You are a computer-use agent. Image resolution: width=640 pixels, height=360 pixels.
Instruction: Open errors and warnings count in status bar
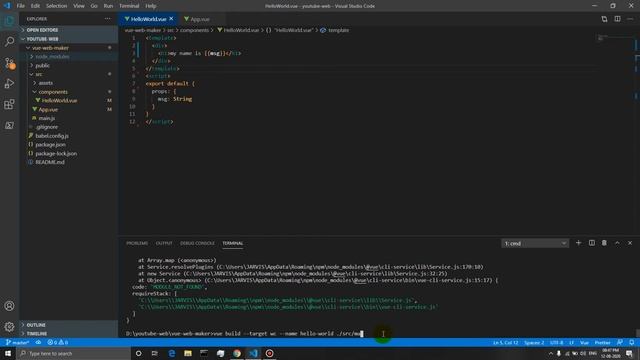pyautogui.click(x=58, y=342)
